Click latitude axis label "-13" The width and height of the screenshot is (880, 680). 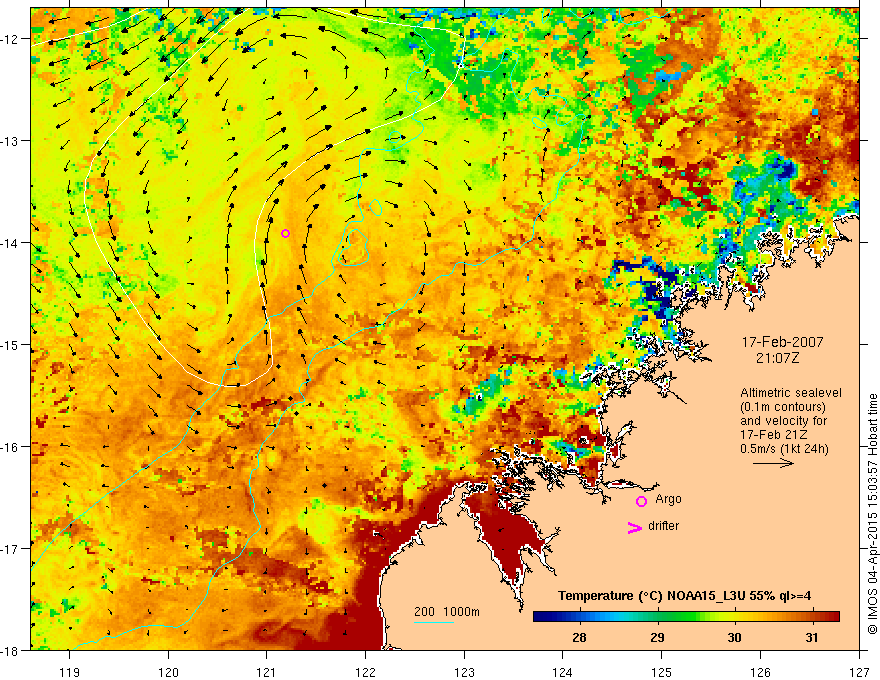click(x=11, y=140)
